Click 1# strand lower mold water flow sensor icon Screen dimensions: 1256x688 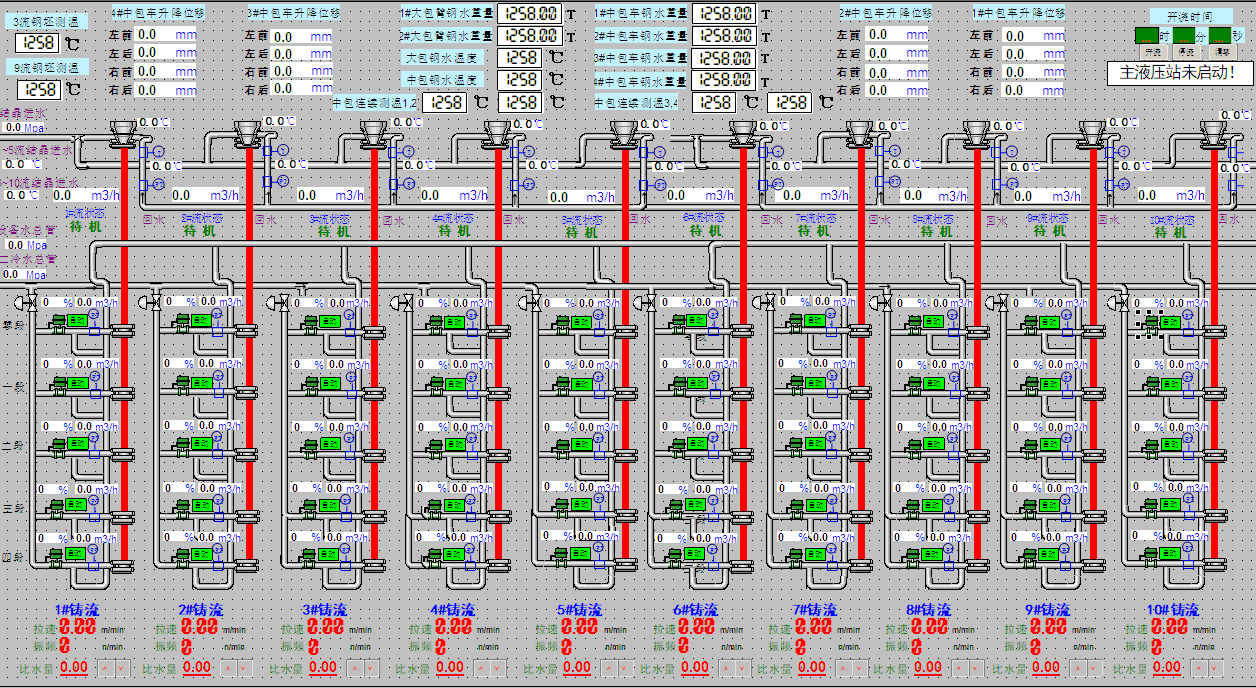pyautogui.click(x=158, y=182)
